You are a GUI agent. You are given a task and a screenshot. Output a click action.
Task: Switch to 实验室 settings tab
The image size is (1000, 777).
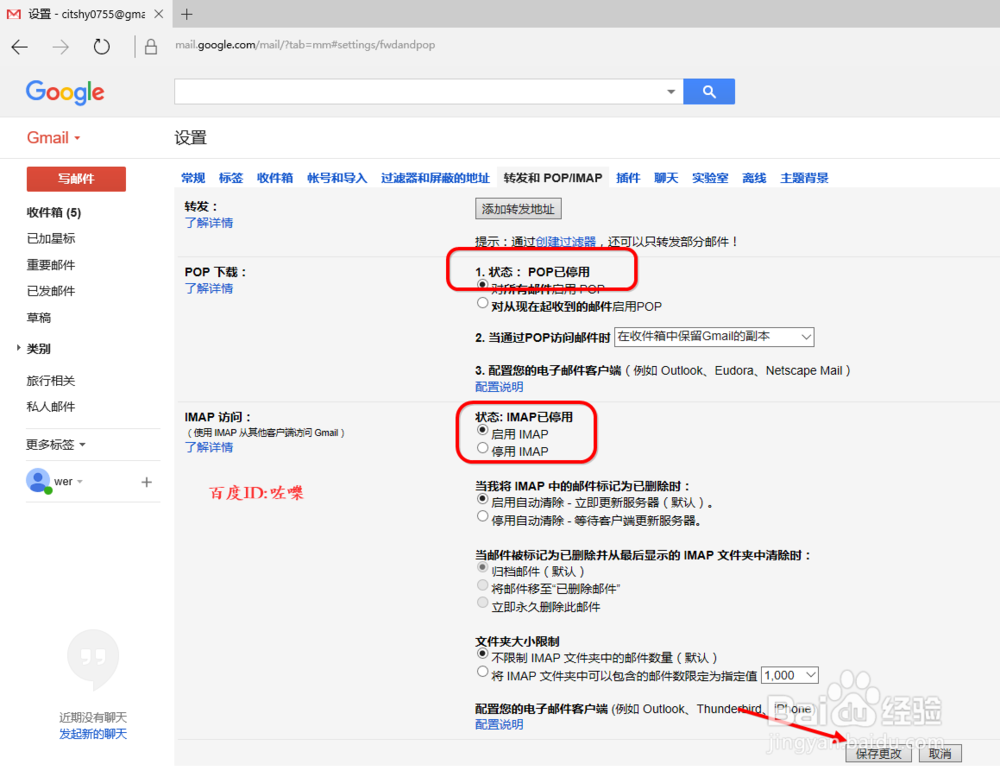[x=710, y=178]
